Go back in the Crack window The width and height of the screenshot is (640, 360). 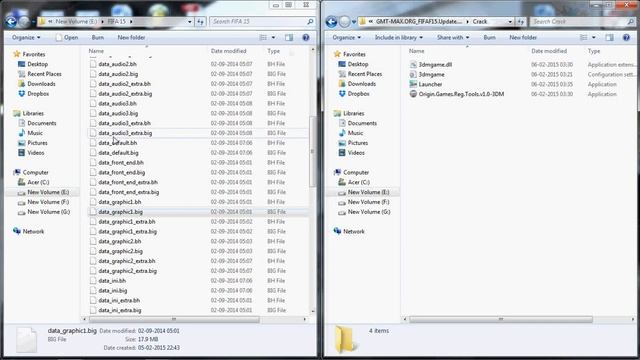point(331,21)
